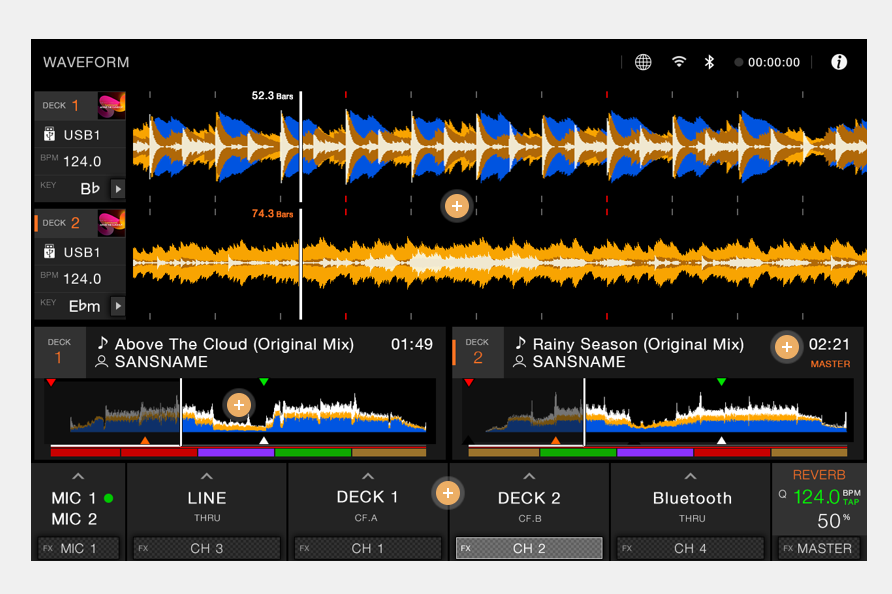
Task: Click the Deck 1 album artwork thumbnail
Action: point(110,104)
